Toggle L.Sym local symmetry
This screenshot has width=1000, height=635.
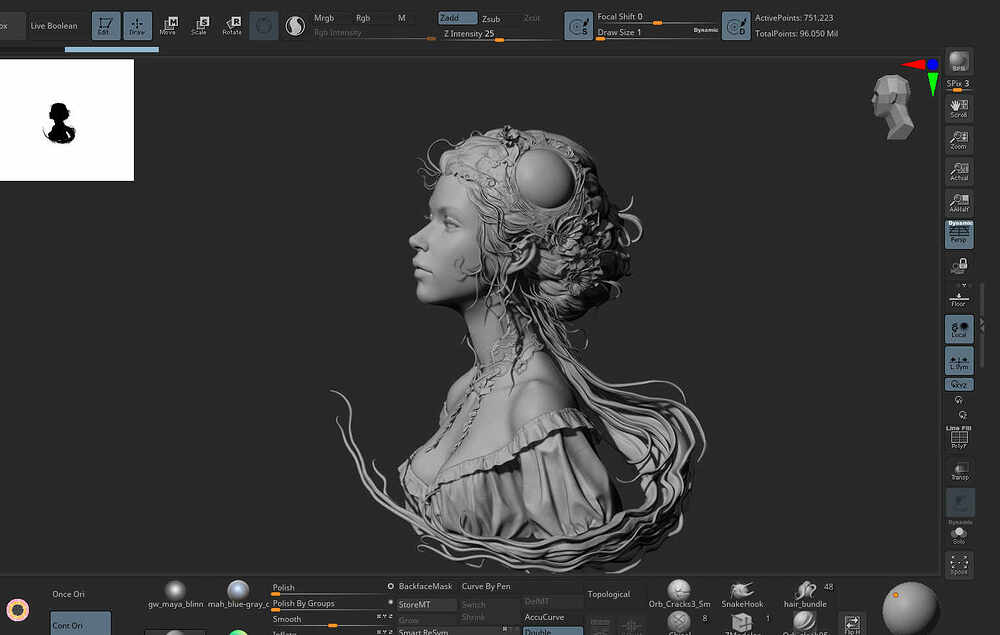pyautogui.click(x=959, y=361)
